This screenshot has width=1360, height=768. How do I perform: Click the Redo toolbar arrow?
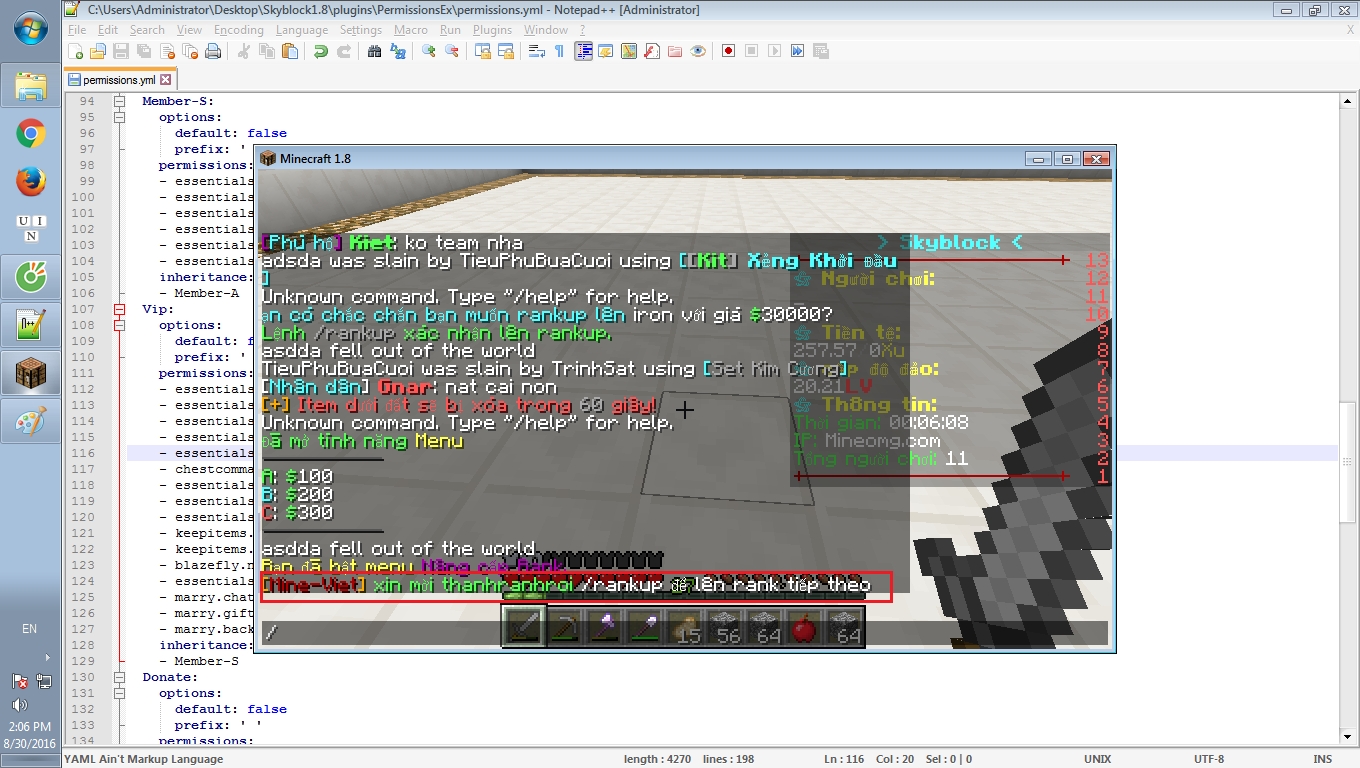pyautogui.click(x=343, y=51)
